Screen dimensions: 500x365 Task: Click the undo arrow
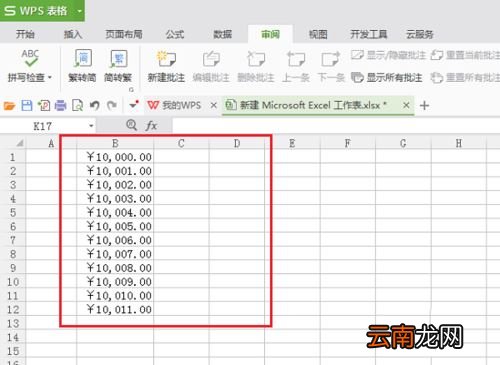95,106
